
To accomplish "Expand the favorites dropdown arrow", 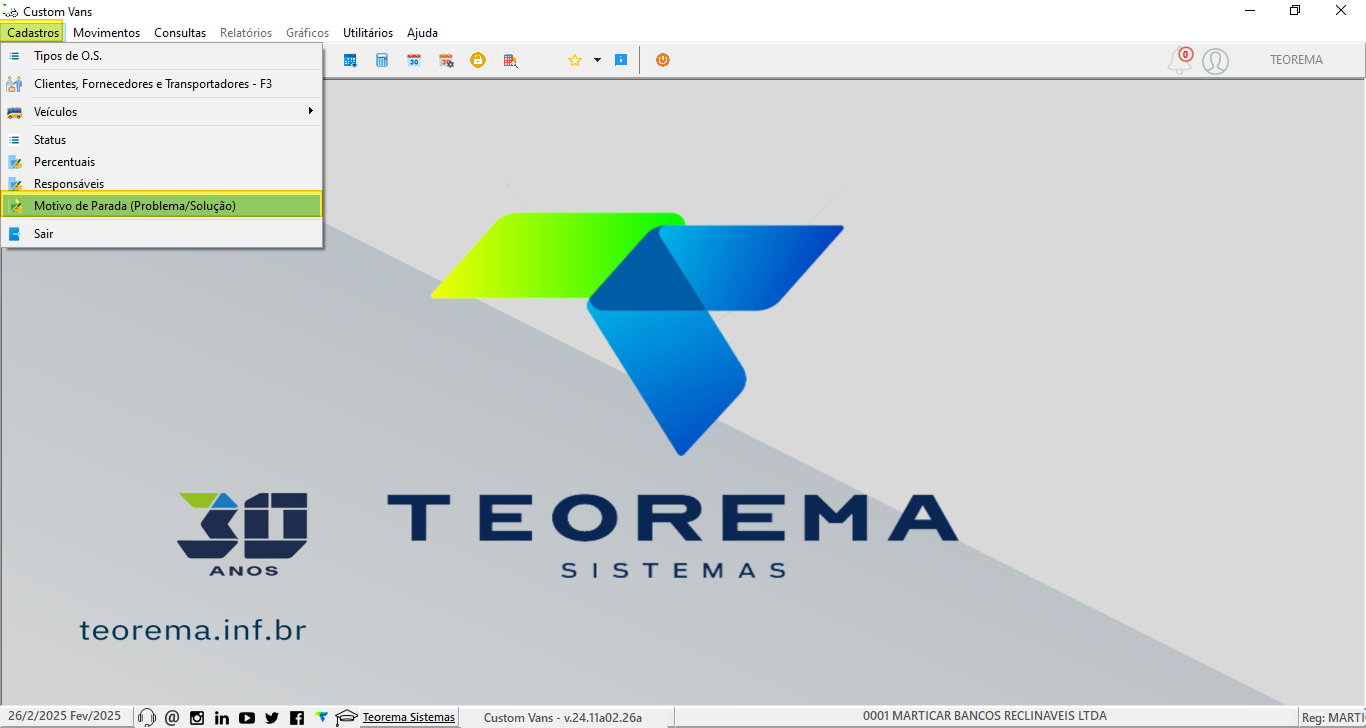I will tap(597, 60).
